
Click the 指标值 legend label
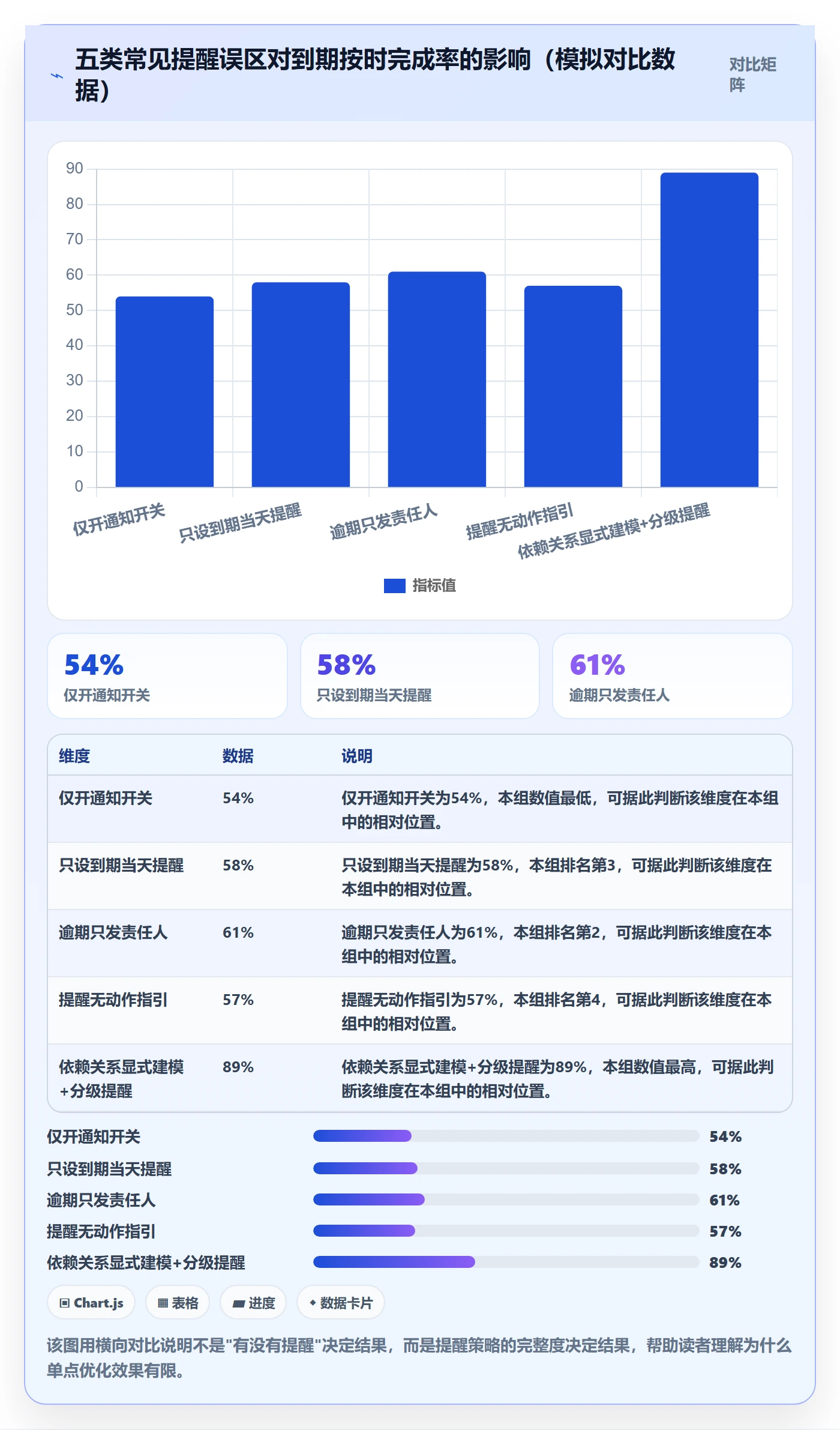click(x=434, y=585)
